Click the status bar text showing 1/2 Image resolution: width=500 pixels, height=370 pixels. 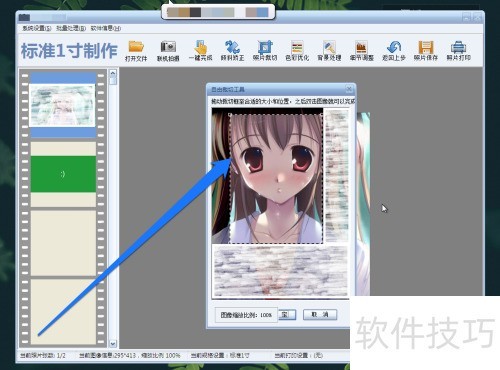tap(43, 355)
